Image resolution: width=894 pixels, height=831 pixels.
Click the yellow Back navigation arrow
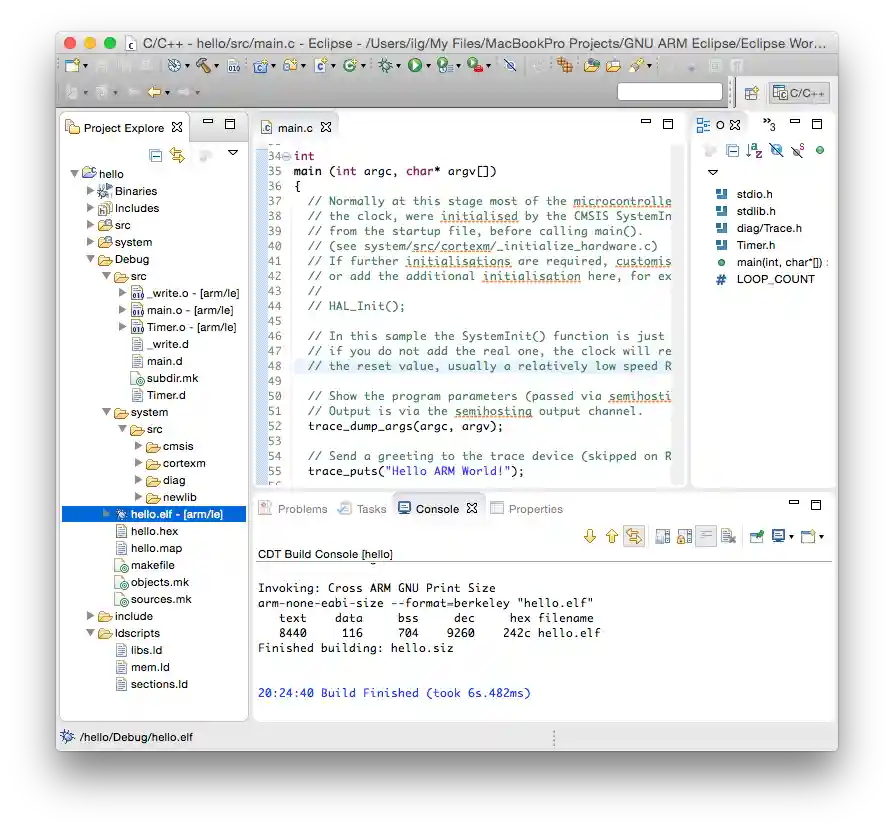[154, 92]
